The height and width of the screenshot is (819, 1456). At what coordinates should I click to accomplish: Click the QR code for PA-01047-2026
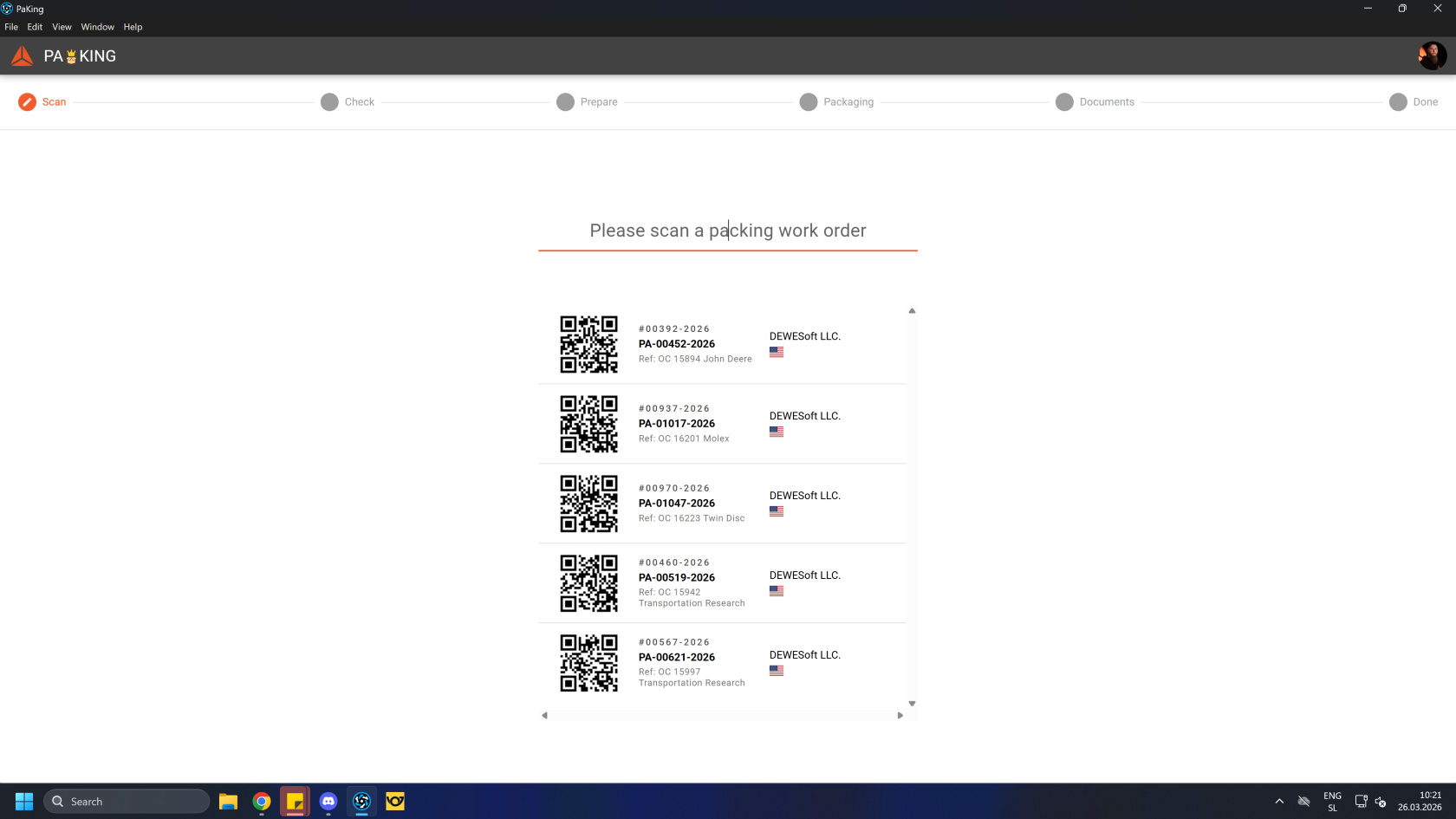tap(588, 504)
